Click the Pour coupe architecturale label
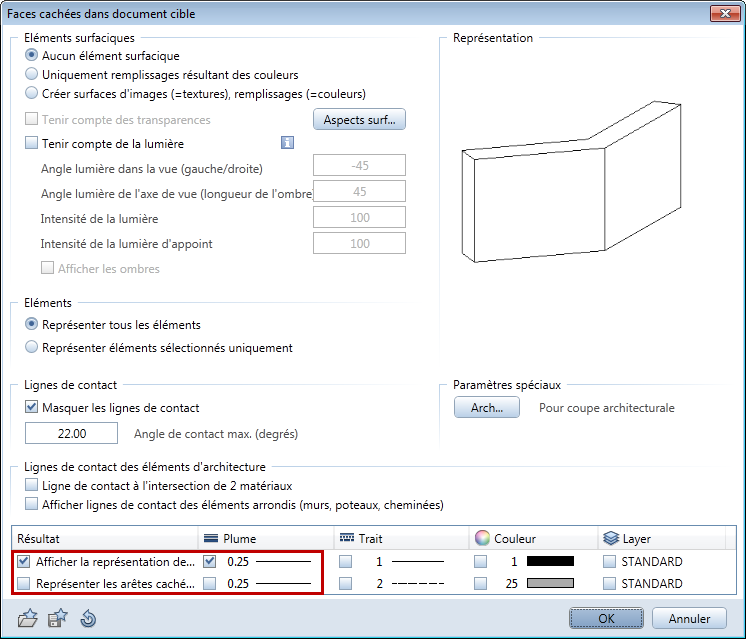The height and width of the screenshot is (639, 746). (607, 408)
